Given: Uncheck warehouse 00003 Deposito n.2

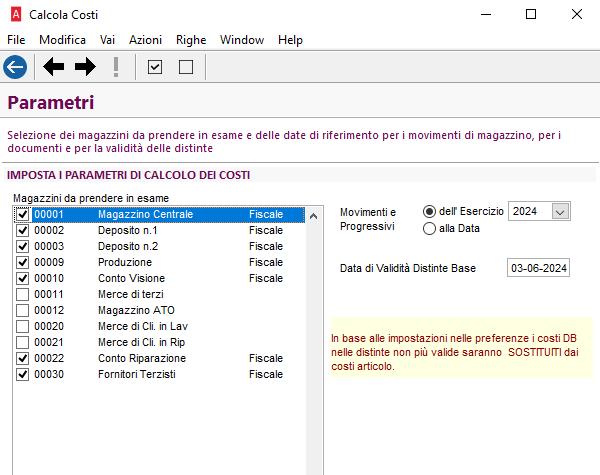Looking at the screenshot, I should 23,246.
